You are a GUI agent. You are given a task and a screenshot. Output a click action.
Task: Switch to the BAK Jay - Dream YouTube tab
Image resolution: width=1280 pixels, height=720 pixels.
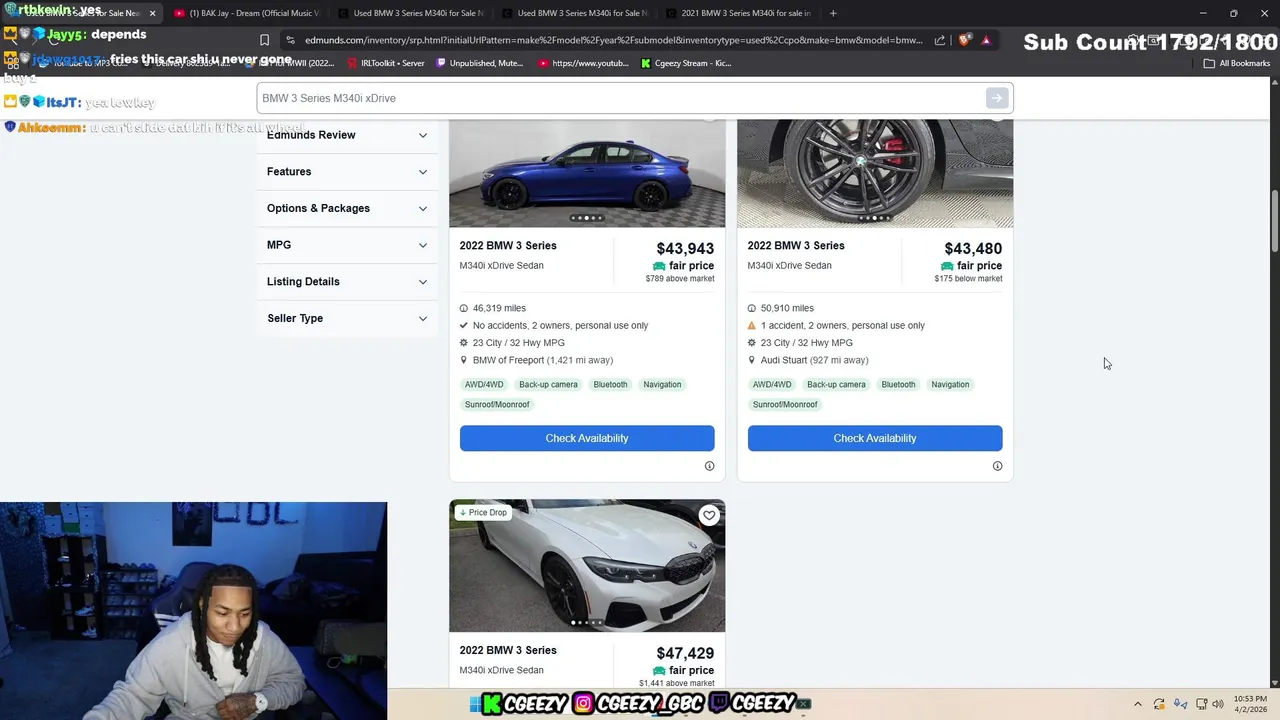(246, 13)
